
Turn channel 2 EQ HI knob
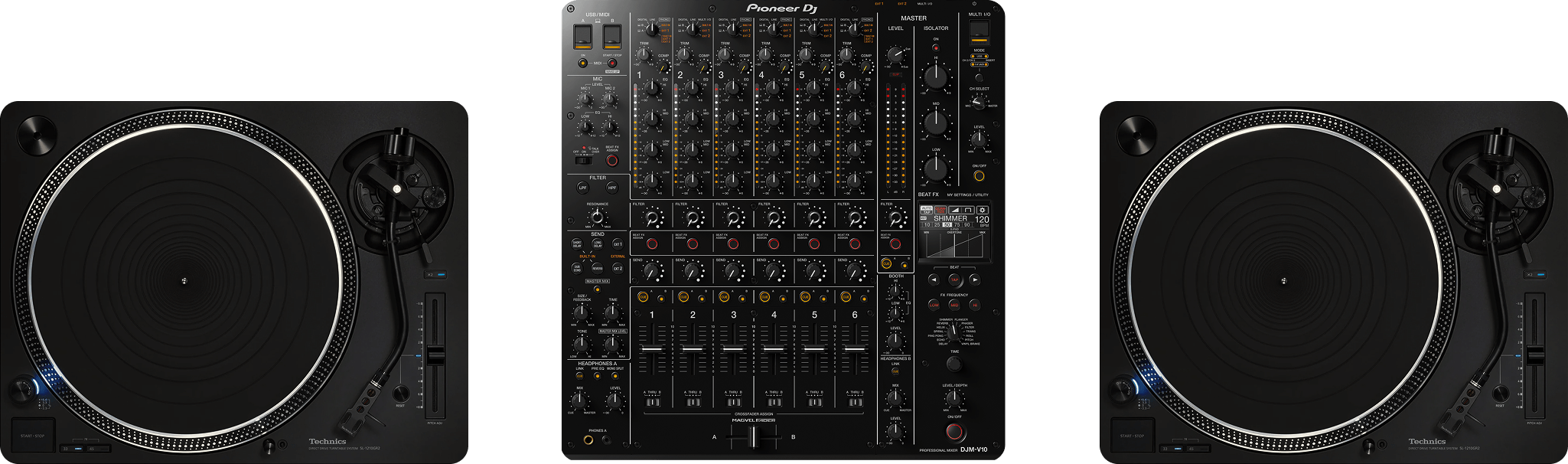coord(692,88)
